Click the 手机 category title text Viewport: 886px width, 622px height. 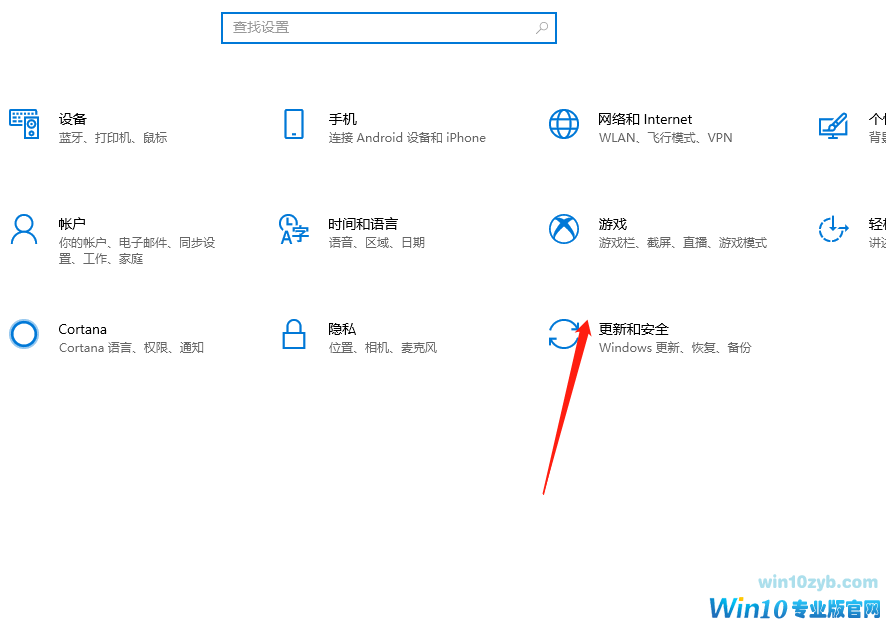click(342, 119)
